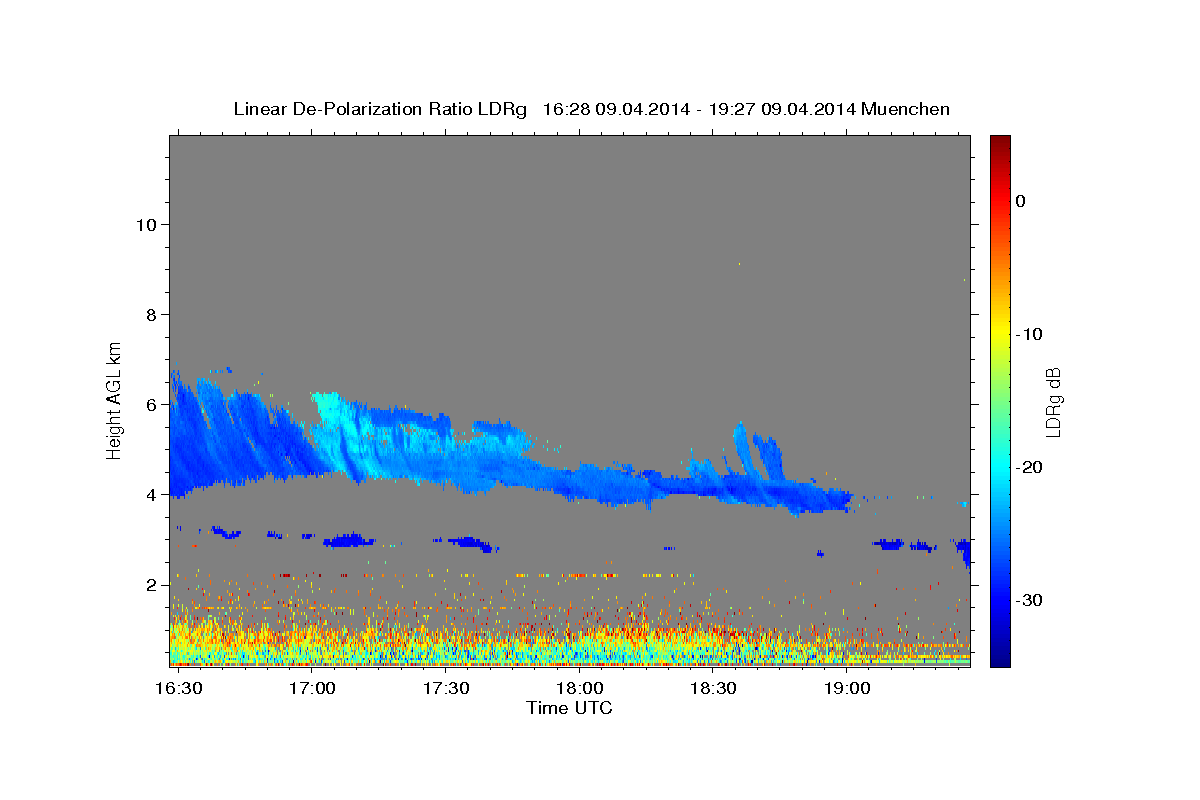Click the colorbar tick label '-30'
Screen dimensions: 1200x800
[1029, 600]
